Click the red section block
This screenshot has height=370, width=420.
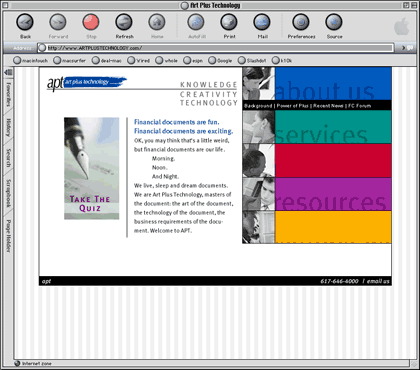tap(333, 161)
